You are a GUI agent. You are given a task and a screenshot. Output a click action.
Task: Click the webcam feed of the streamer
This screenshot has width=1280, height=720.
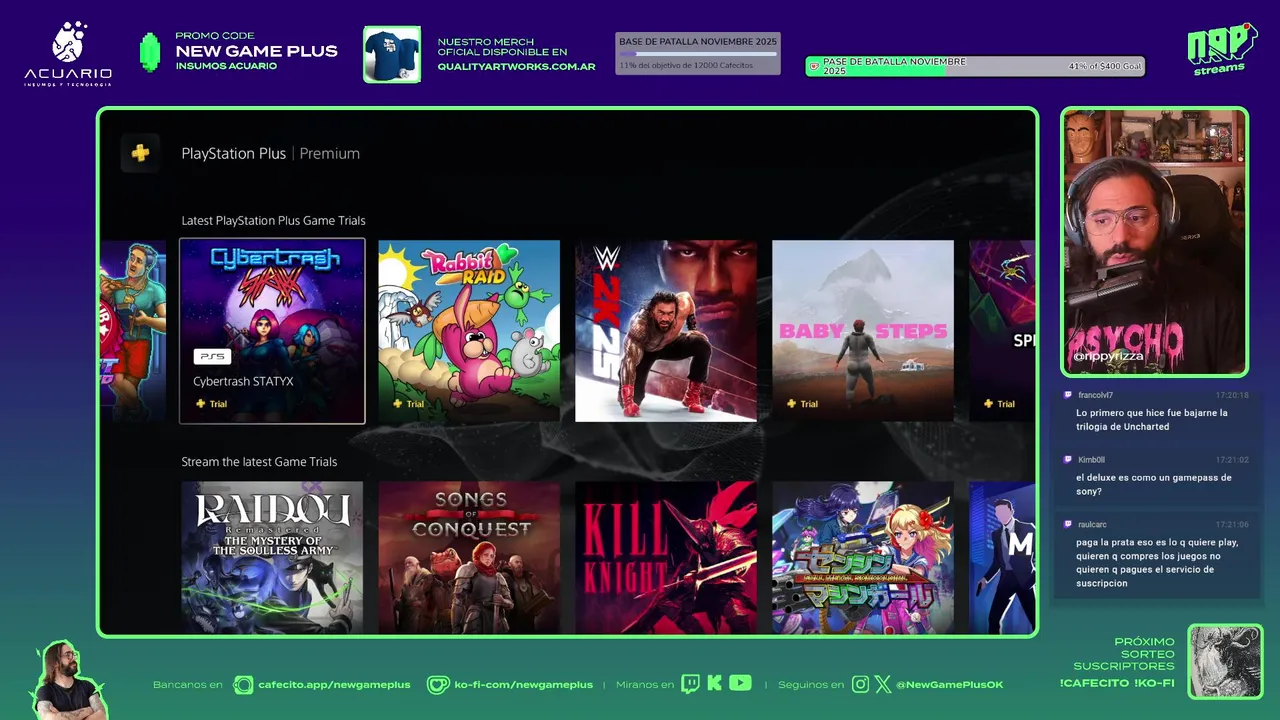(x=1155, y=241)
